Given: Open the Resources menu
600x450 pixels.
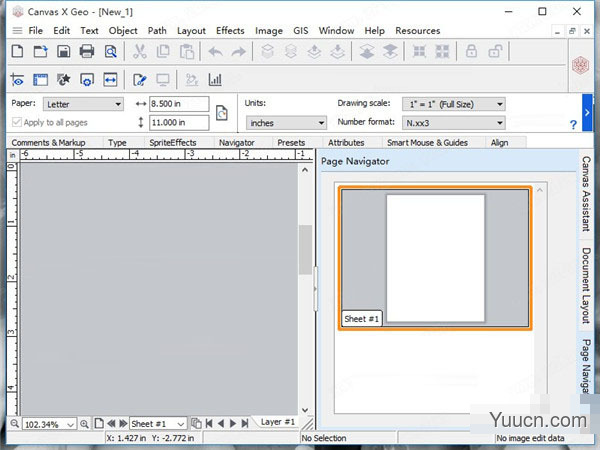Looking at the screenshot, I should point(417,31).
